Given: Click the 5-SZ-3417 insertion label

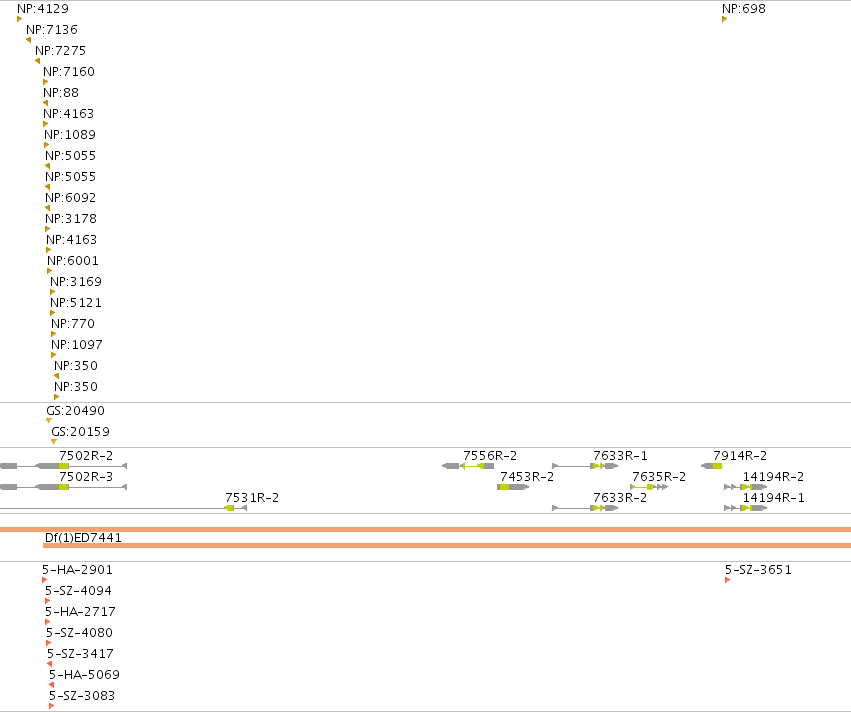Looking at the screenshot, I should (80, 654).
